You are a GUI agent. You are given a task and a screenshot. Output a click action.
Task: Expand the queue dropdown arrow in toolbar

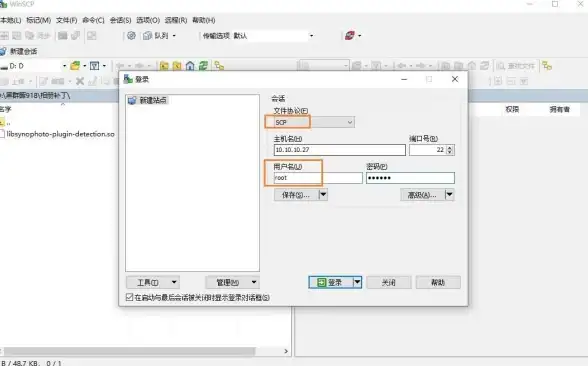click(x=174, y=36)
